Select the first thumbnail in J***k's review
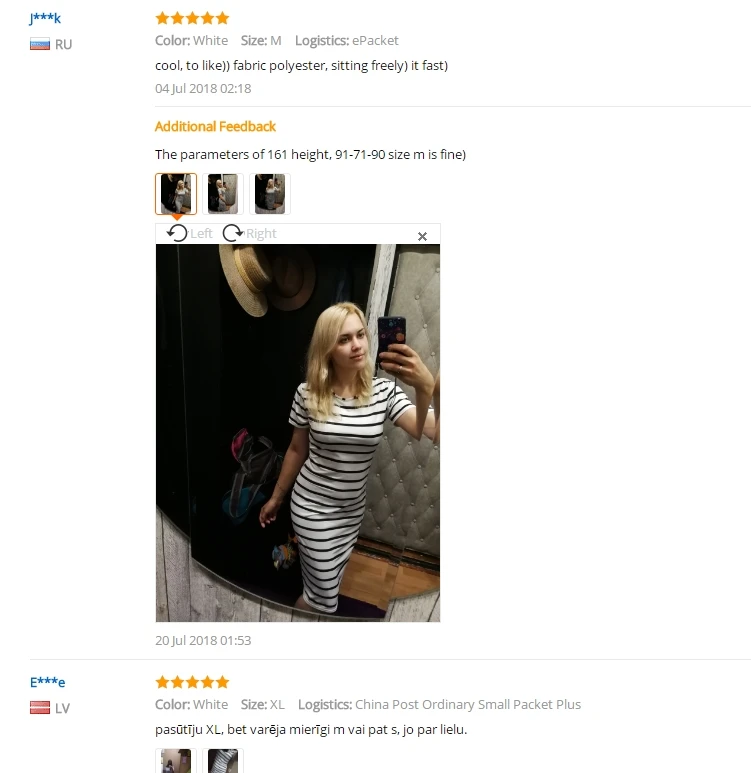 pos(176,194)
